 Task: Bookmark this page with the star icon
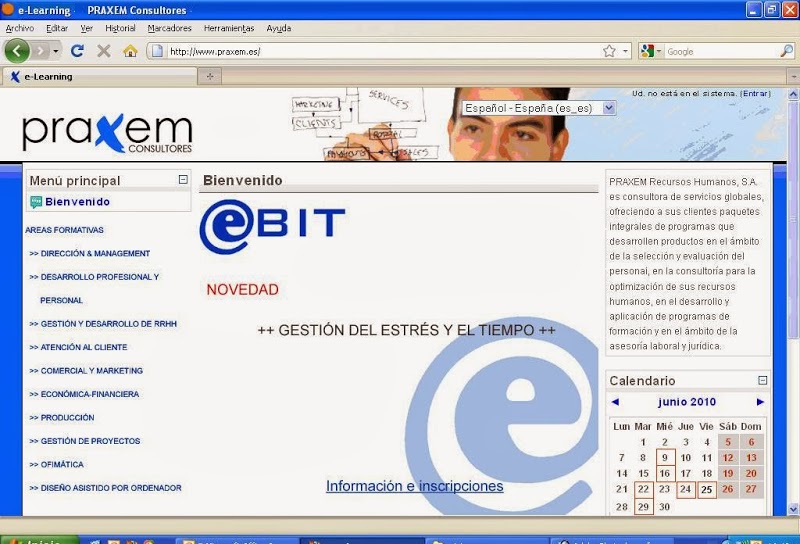609,51
